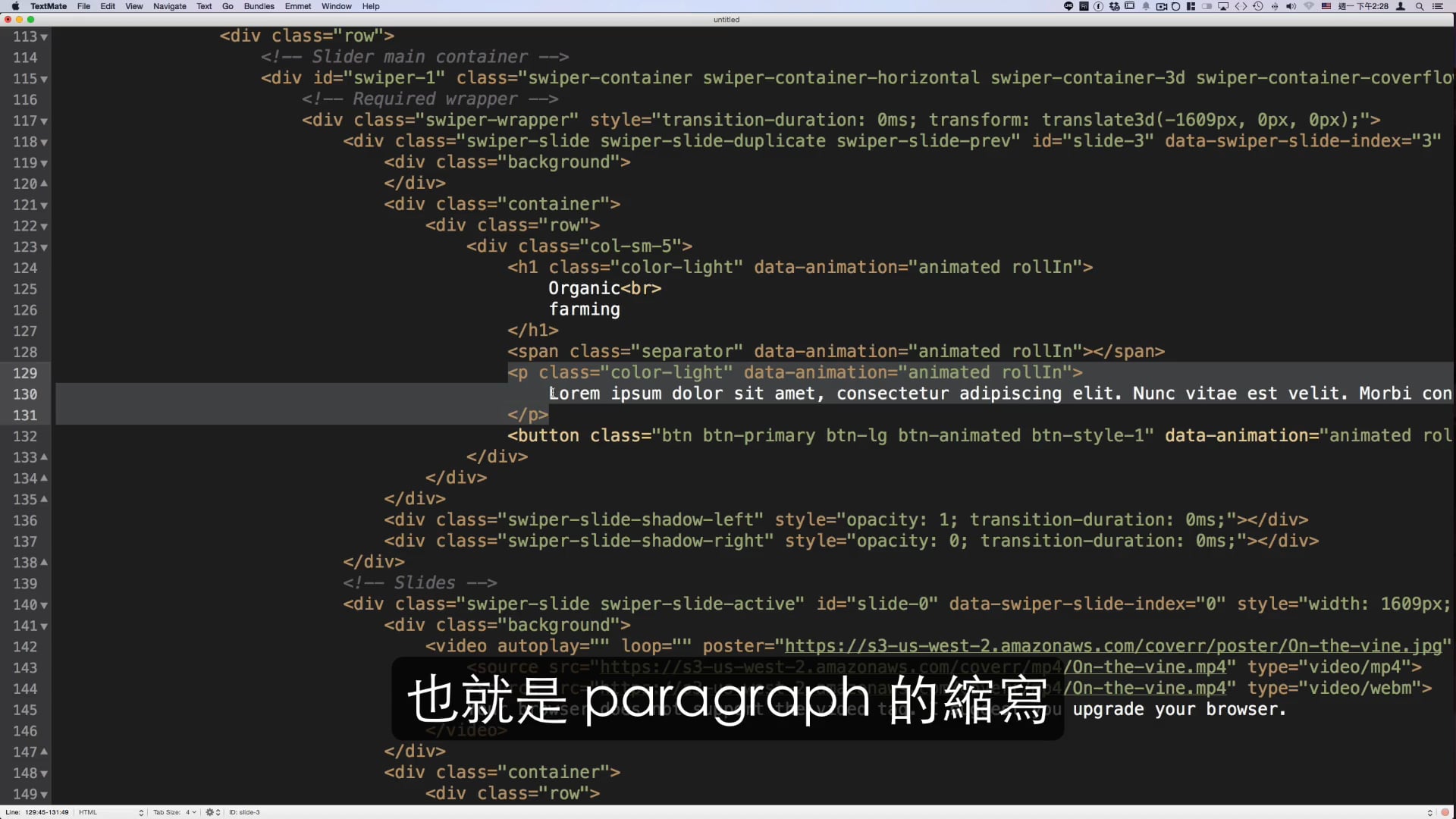Viewport: 1456px width, 819px height.
Task: Open the Time Machine menu bar icon
Action: tap(1258, 6)
